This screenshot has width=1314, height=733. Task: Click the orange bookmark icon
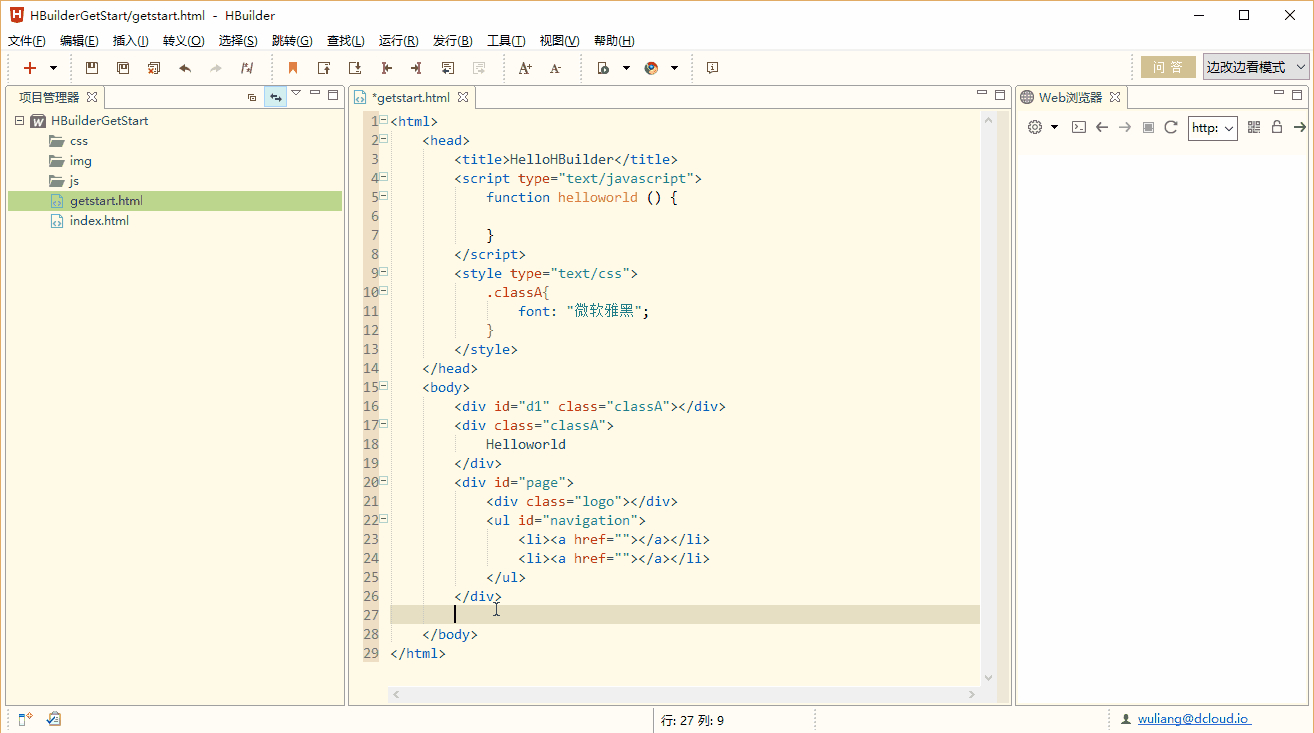(293, 68)
